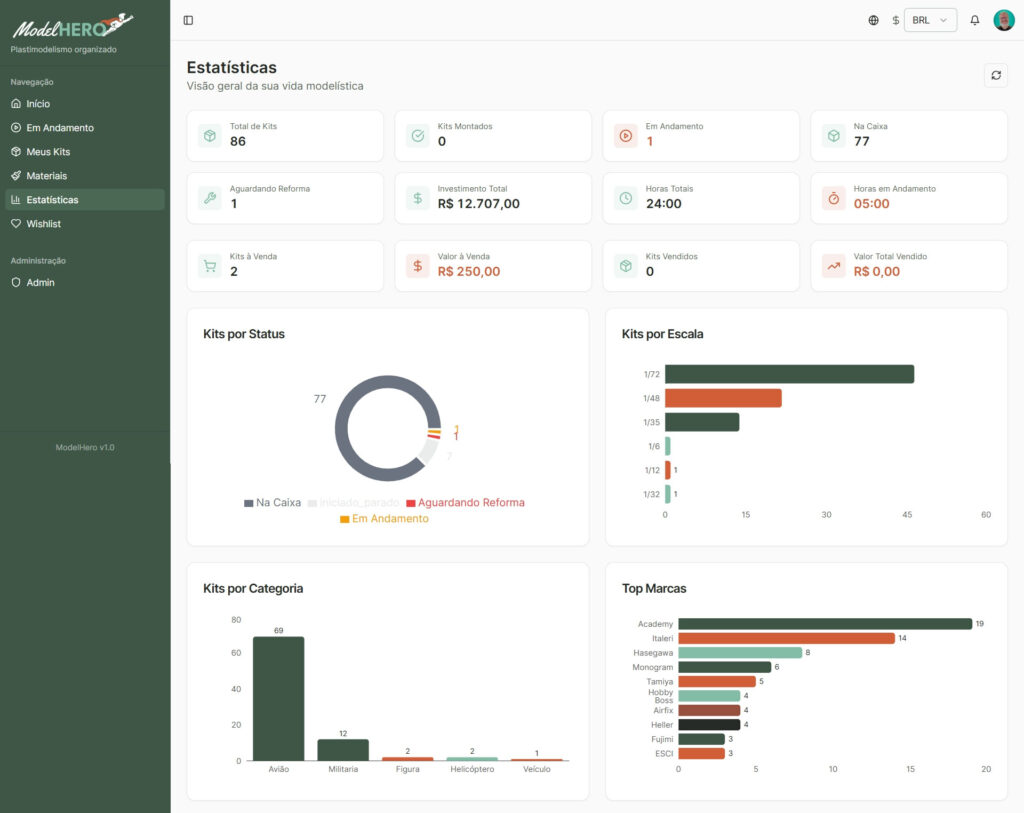Click the Kits à Venda cart icon
The height and width of the screenshot is (813, 1024).
pos(210,265)
